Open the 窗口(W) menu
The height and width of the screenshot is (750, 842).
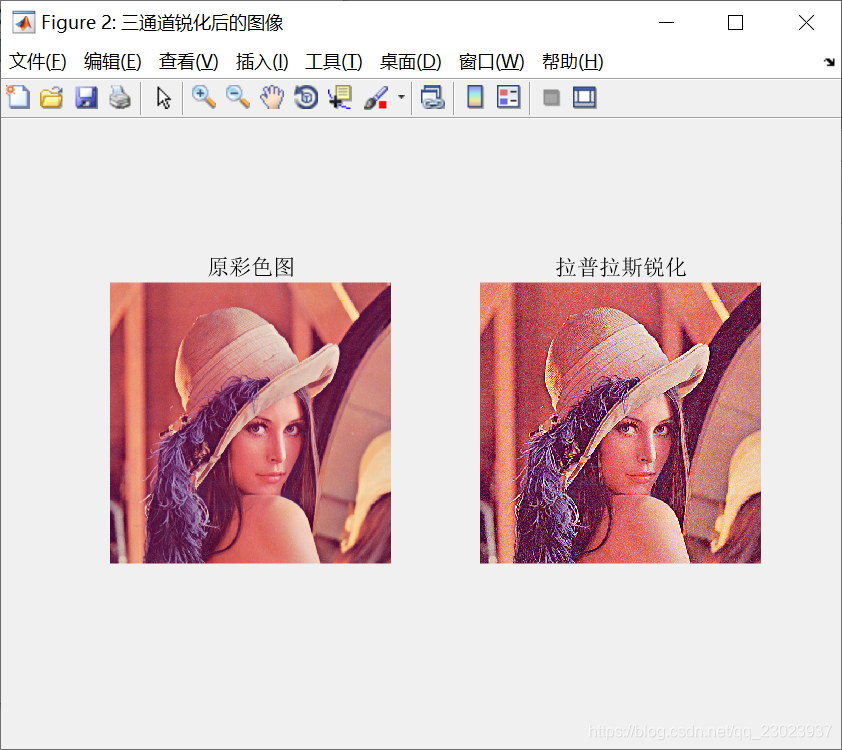pos(491,62)
